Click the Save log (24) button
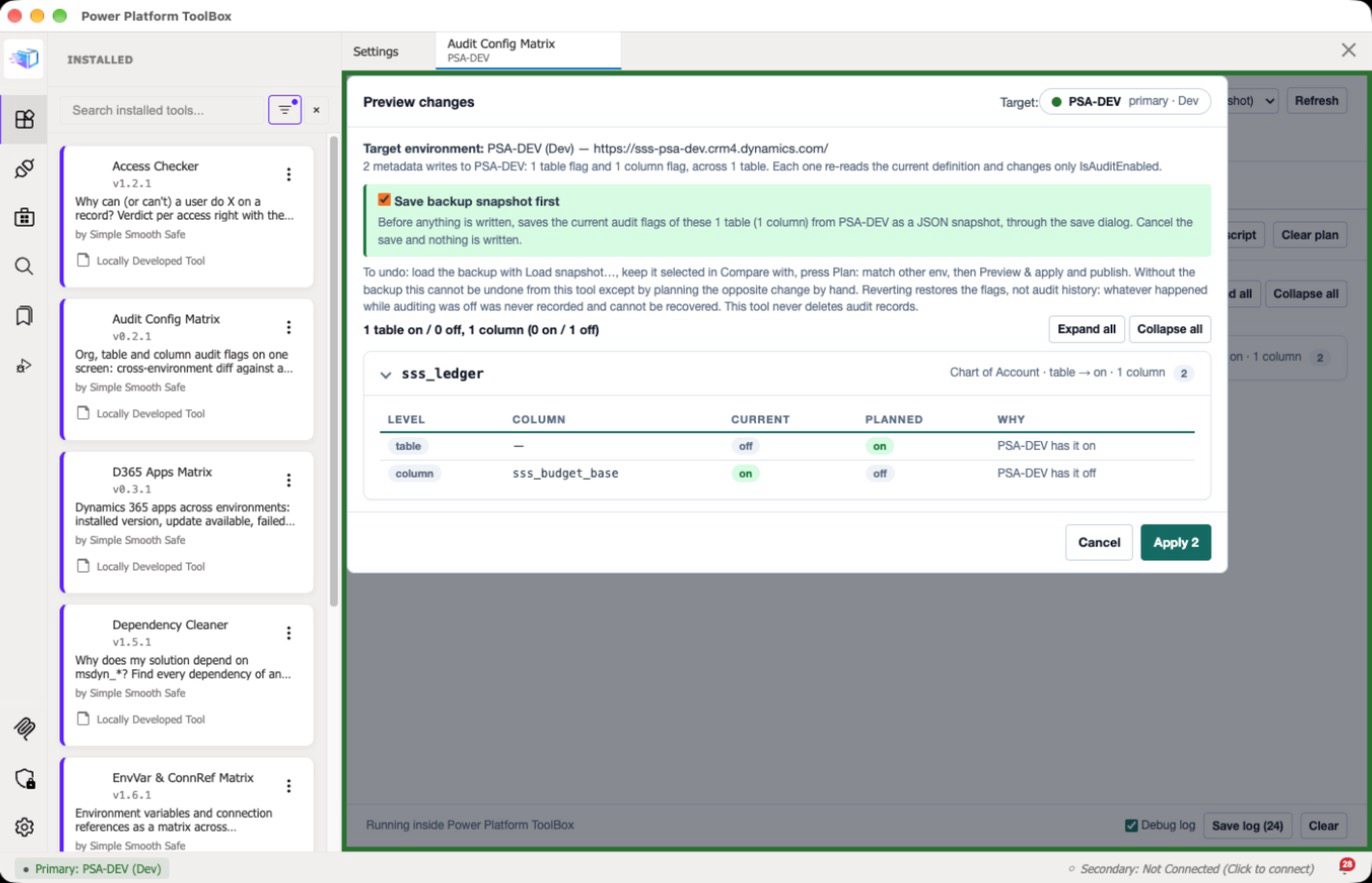Viewport: 1372px width, 883px height. pos(1247,826)
